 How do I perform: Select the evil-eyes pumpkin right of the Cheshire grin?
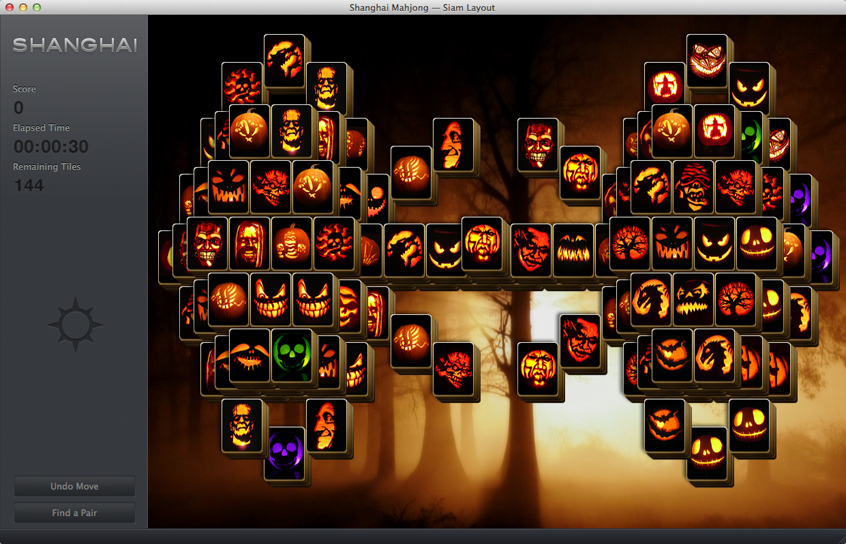[x=749, y=89]
